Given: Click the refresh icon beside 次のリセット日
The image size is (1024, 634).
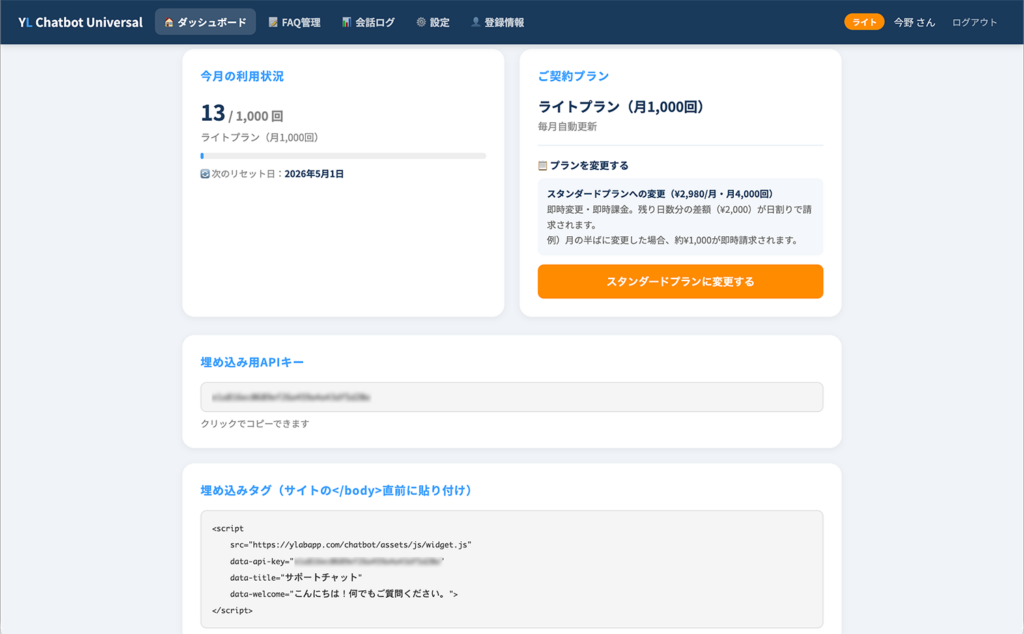Looking at the screenshot, I should click(x=205, y=174).
